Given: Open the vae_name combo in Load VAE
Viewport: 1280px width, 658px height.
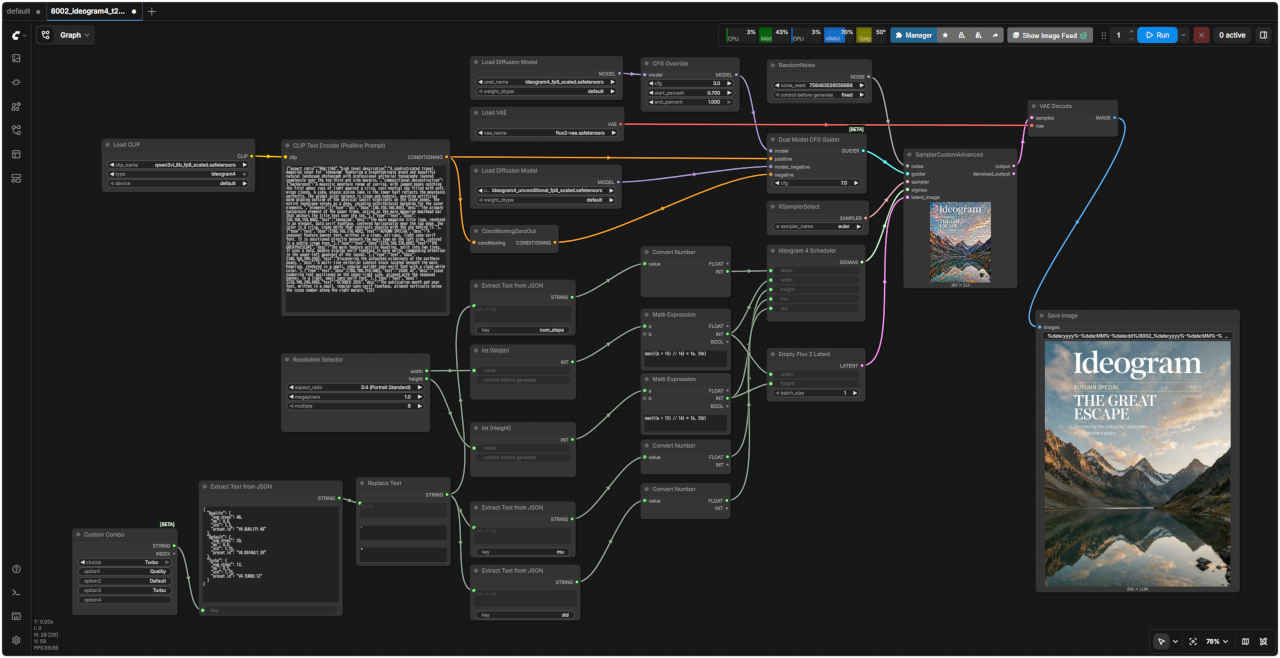Looking at the screenshot, I should pos(546,131).
